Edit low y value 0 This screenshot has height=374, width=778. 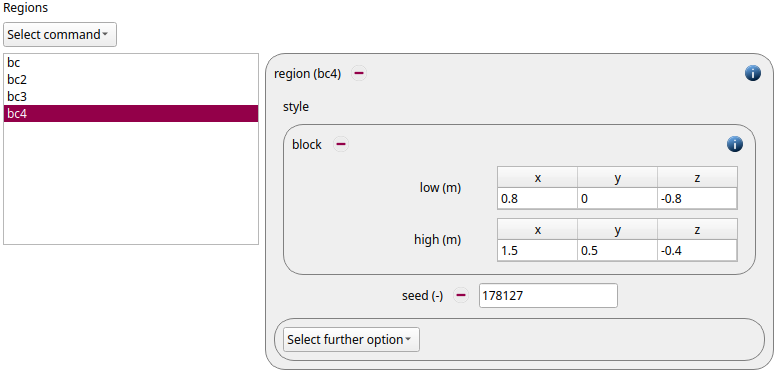click(617, 199)
